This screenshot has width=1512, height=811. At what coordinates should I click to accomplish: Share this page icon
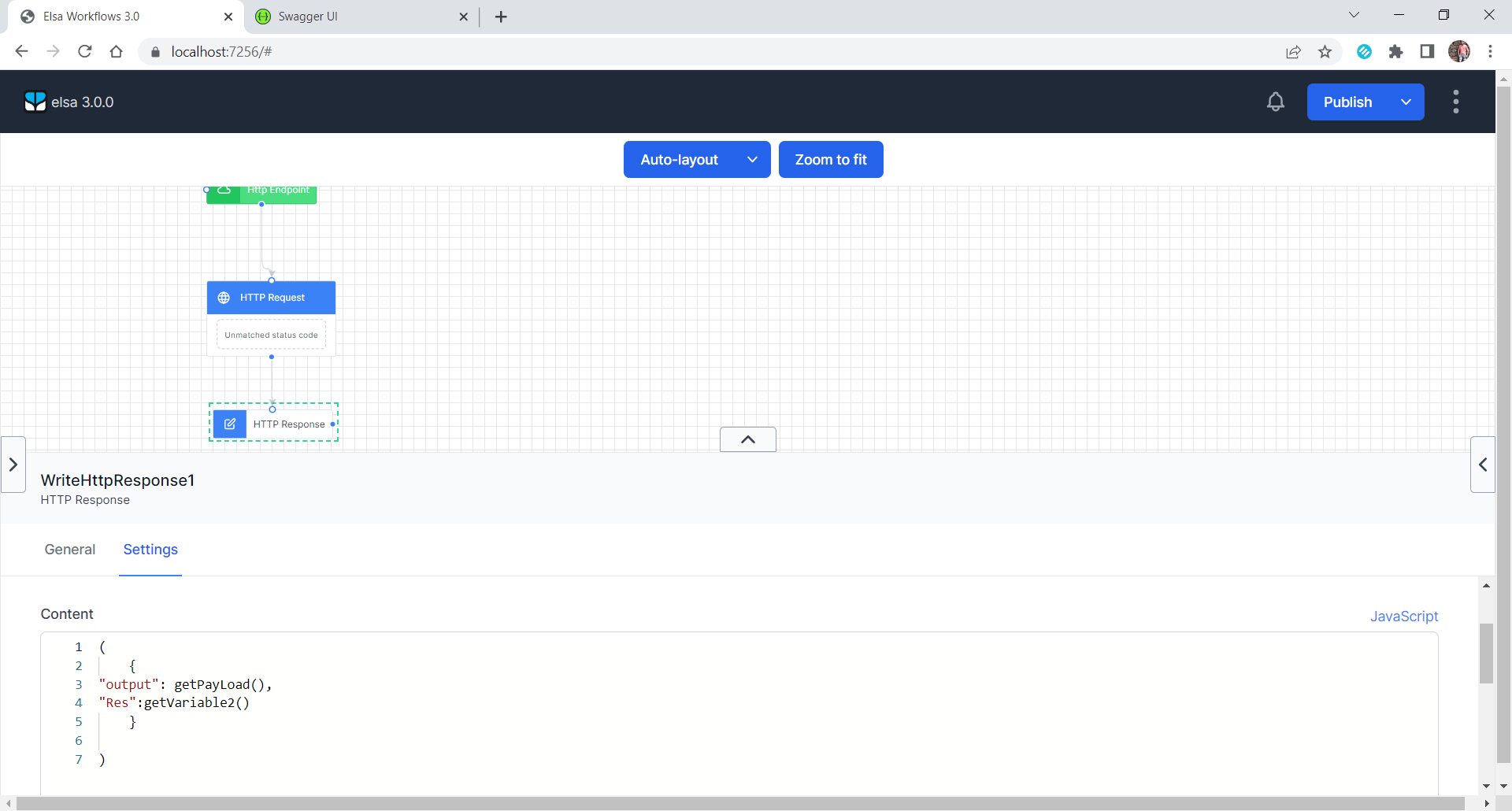(x=1293, y=52)
